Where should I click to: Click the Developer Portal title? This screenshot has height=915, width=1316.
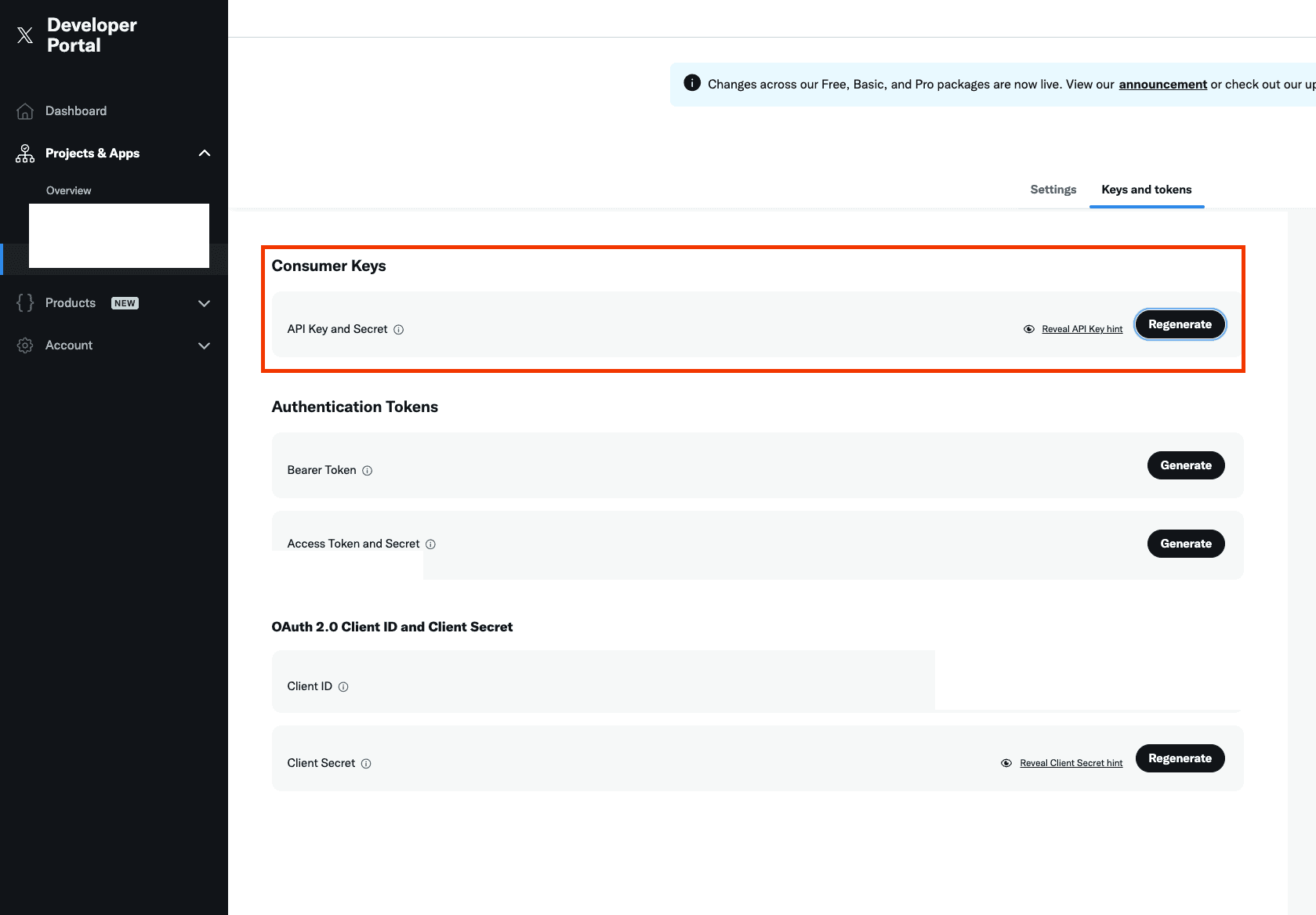(92, 35)
